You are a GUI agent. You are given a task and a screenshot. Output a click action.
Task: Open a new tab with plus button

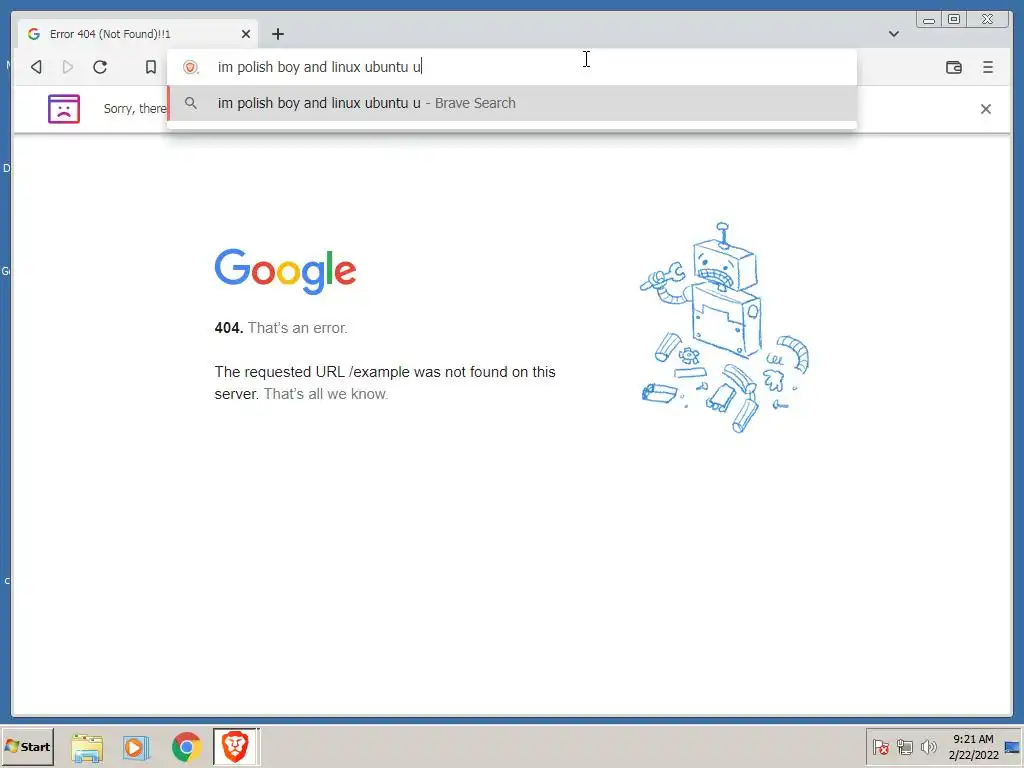coord(278,34)
